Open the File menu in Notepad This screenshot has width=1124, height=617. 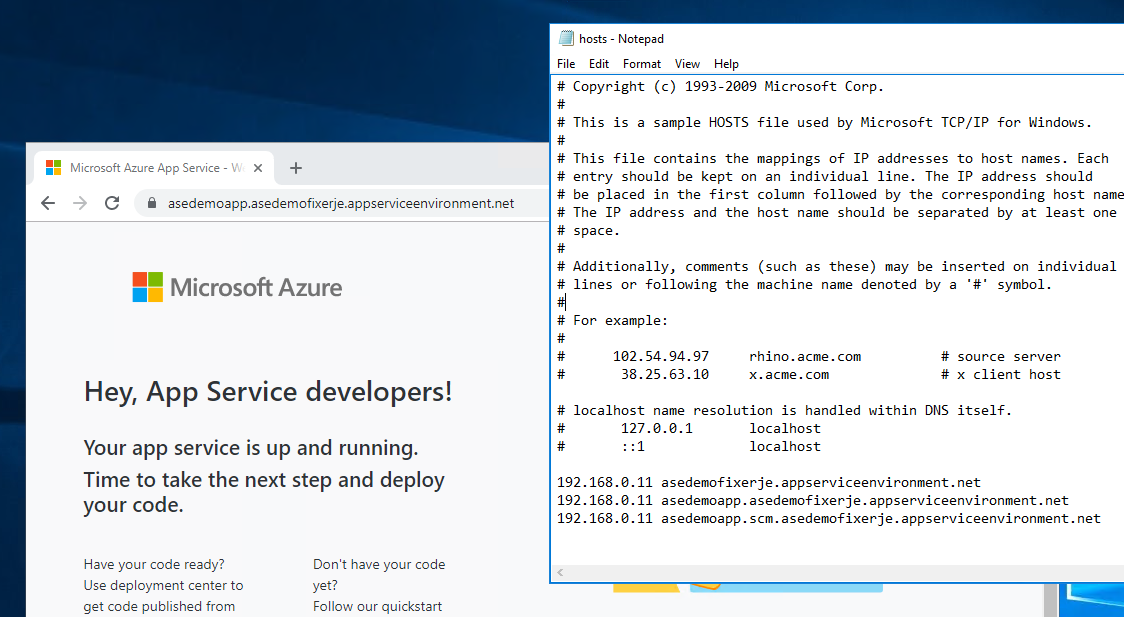click(x=566, y=64)
